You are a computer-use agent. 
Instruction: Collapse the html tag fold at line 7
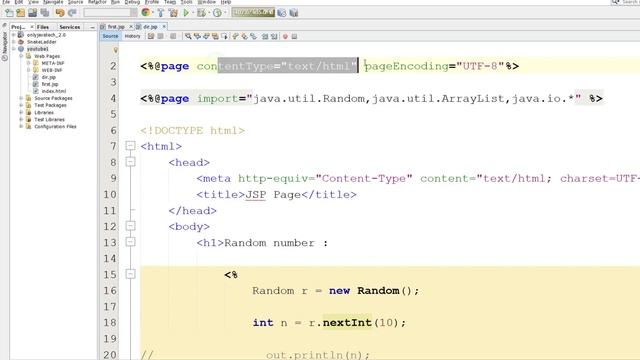[x=130, y=146]
